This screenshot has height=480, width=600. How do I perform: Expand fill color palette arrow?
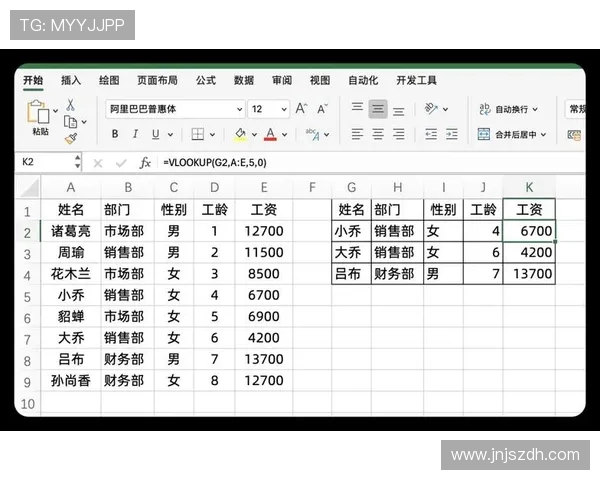coord(254,135)
